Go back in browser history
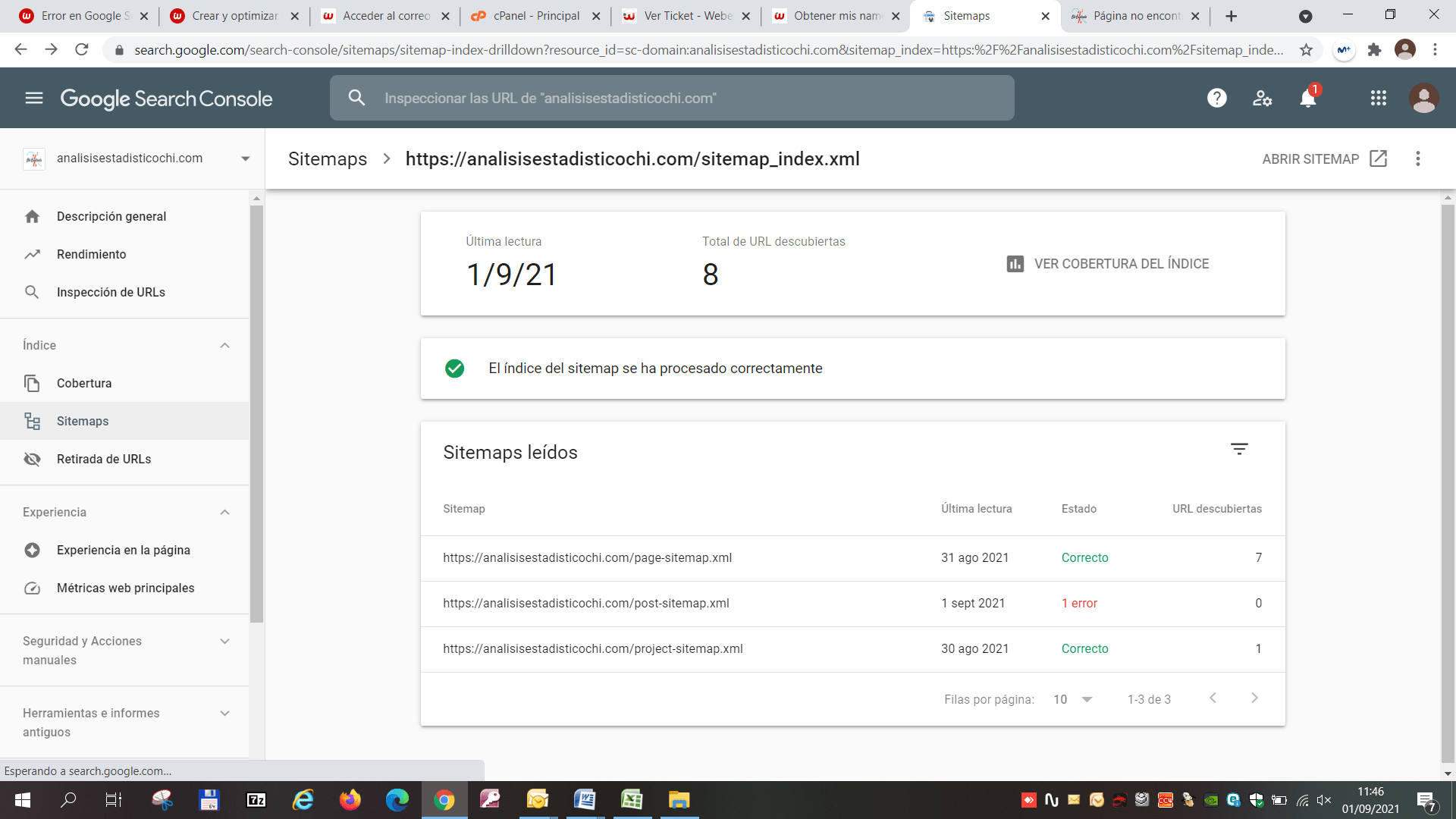 (x=20, y=50)
